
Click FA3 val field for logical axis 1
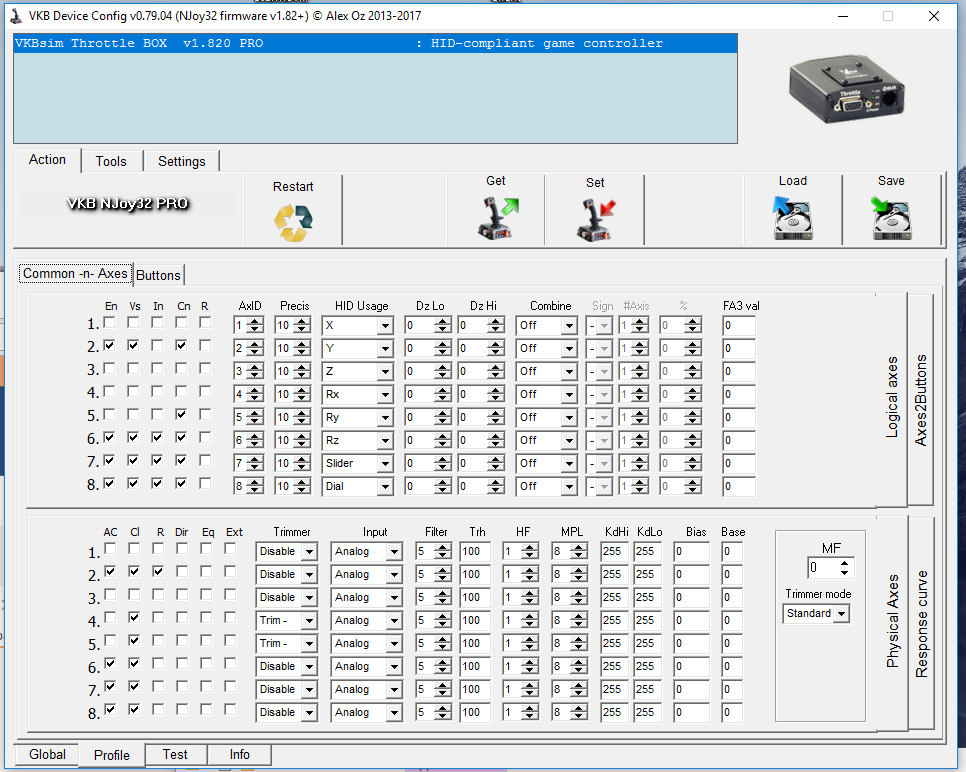click(739, 325)
